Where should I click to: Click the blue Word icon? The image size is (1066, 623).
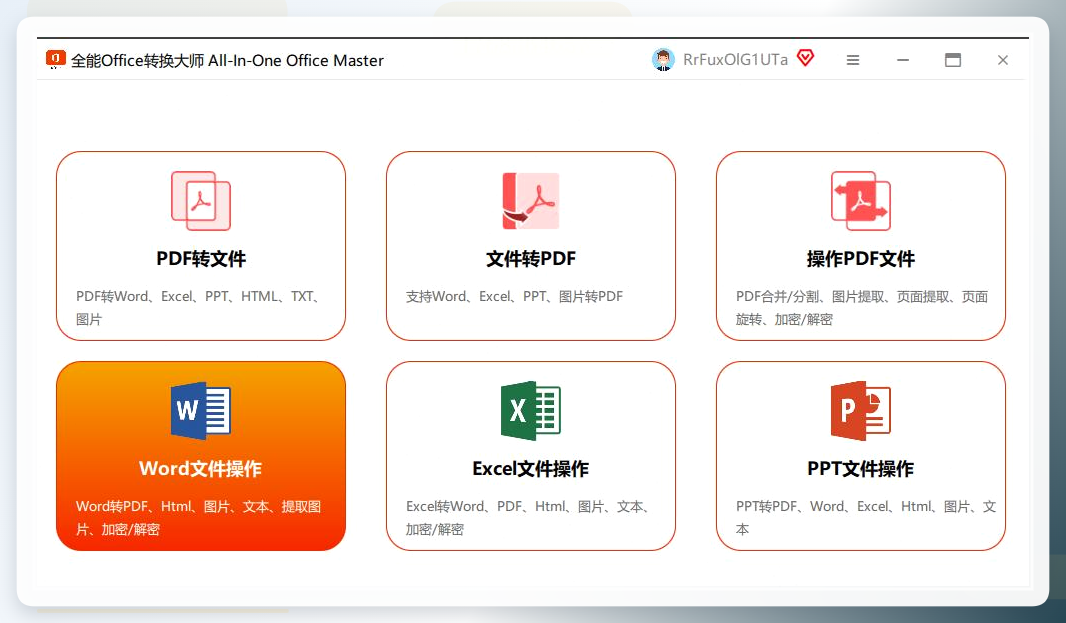[201, 411]
